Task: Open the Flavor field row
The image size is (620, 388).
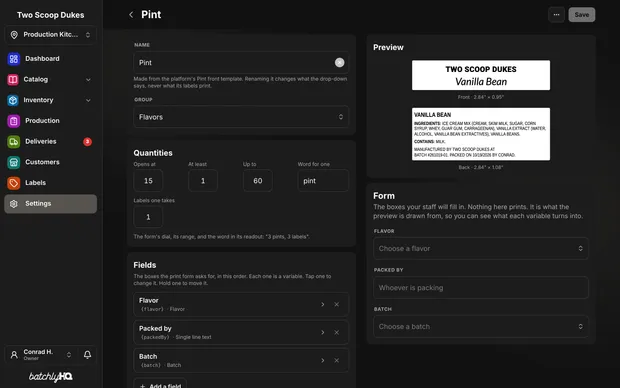Action: click(241, 304)
